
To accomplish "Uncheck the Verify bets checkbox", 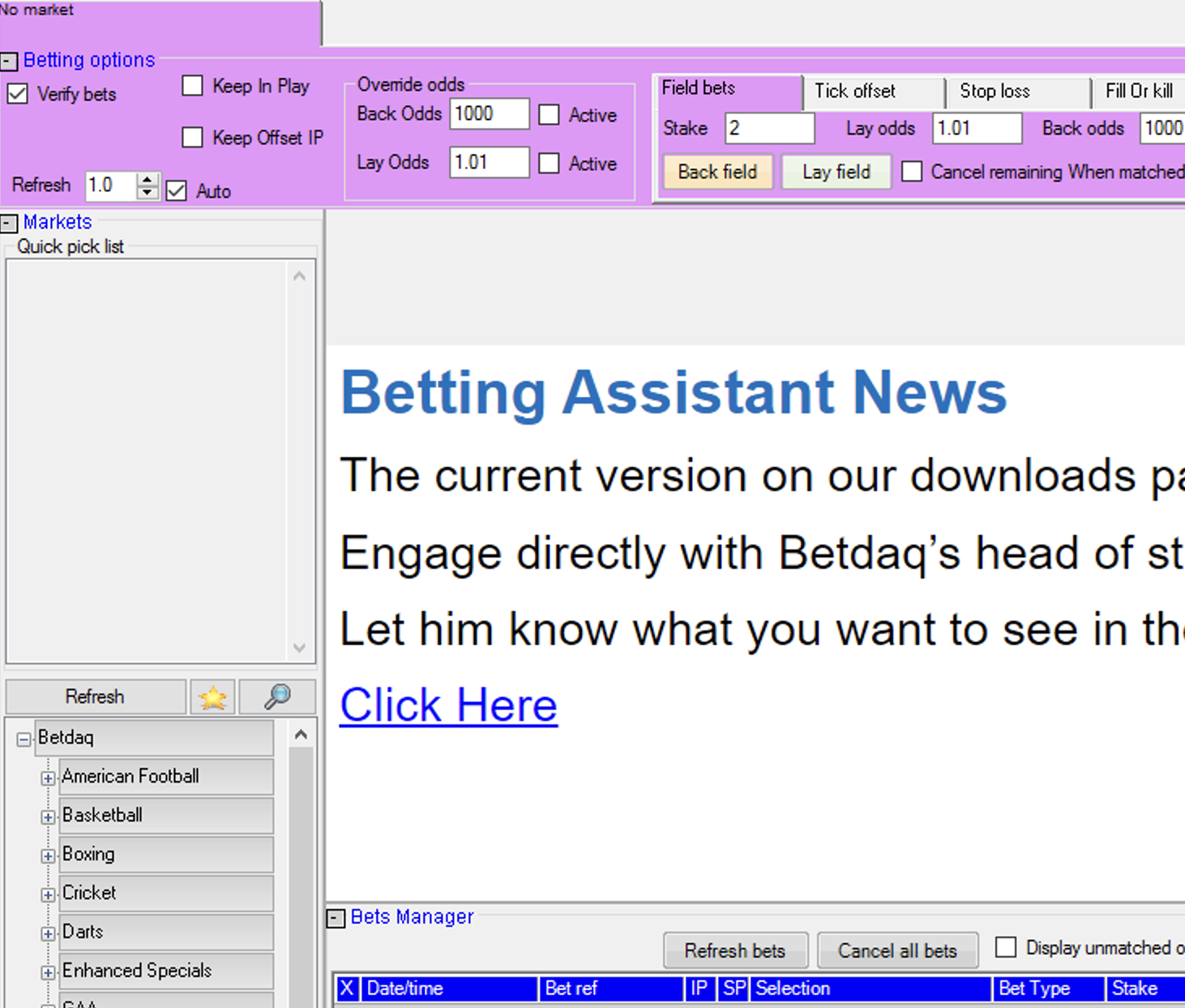I will [x=18, y=94].
